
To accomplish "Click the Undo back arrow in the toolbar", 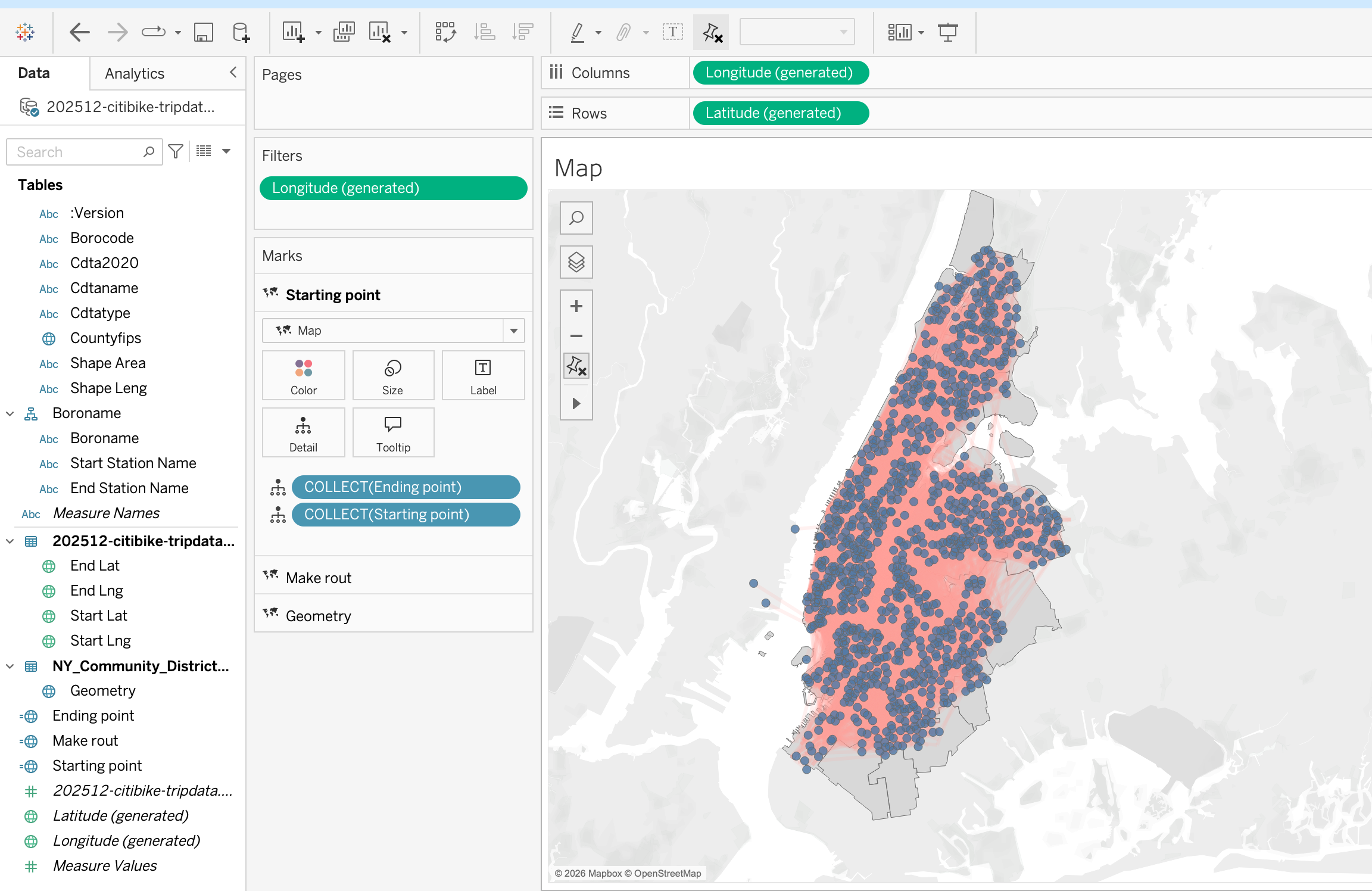I will pos(80,32).
